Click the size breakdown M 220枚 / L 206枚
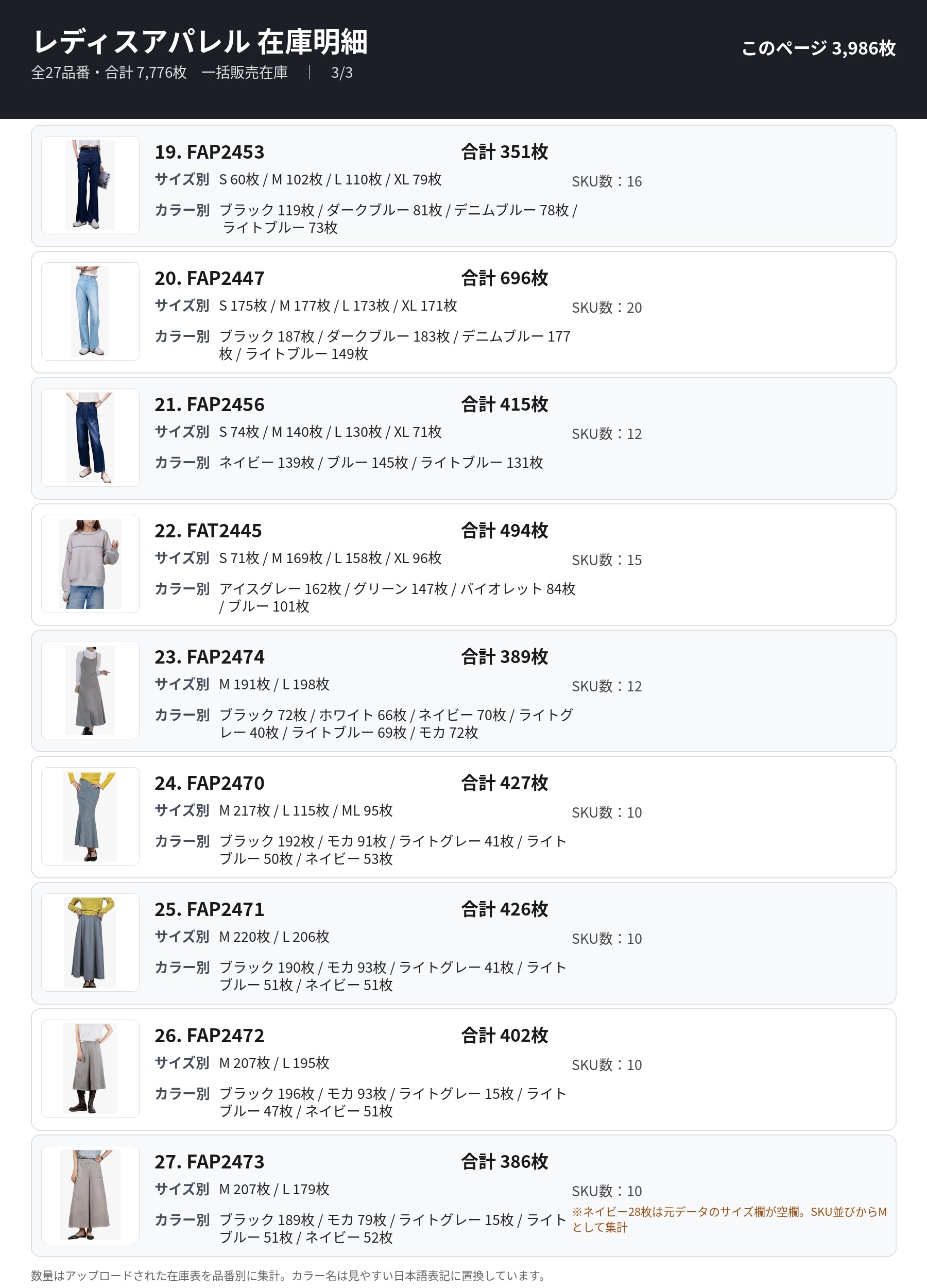The width and height of the screenshot is (927, 1288). (274, 937)
